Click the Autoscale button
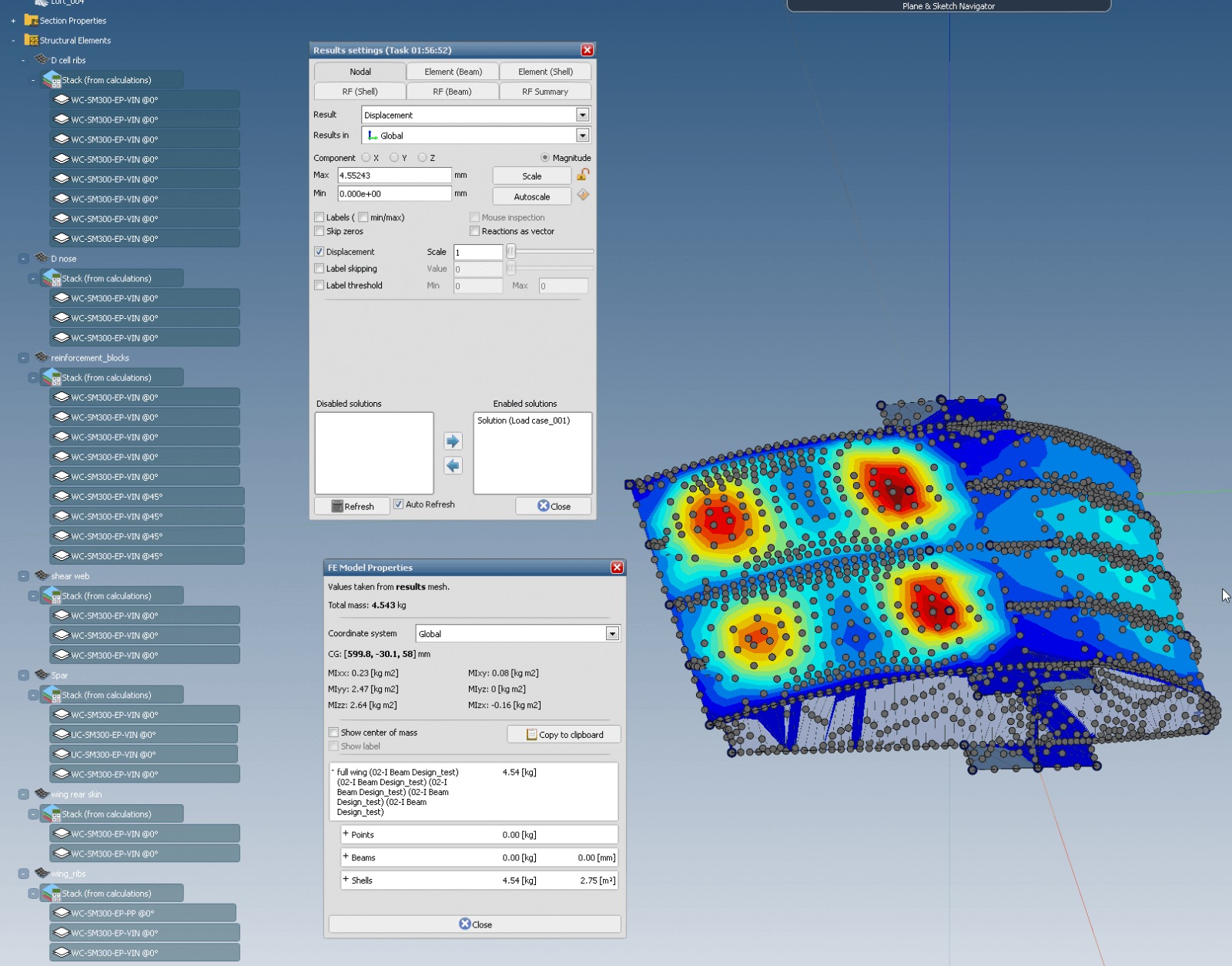Viewport: 1232px width, 966px height. coord(531,196)
